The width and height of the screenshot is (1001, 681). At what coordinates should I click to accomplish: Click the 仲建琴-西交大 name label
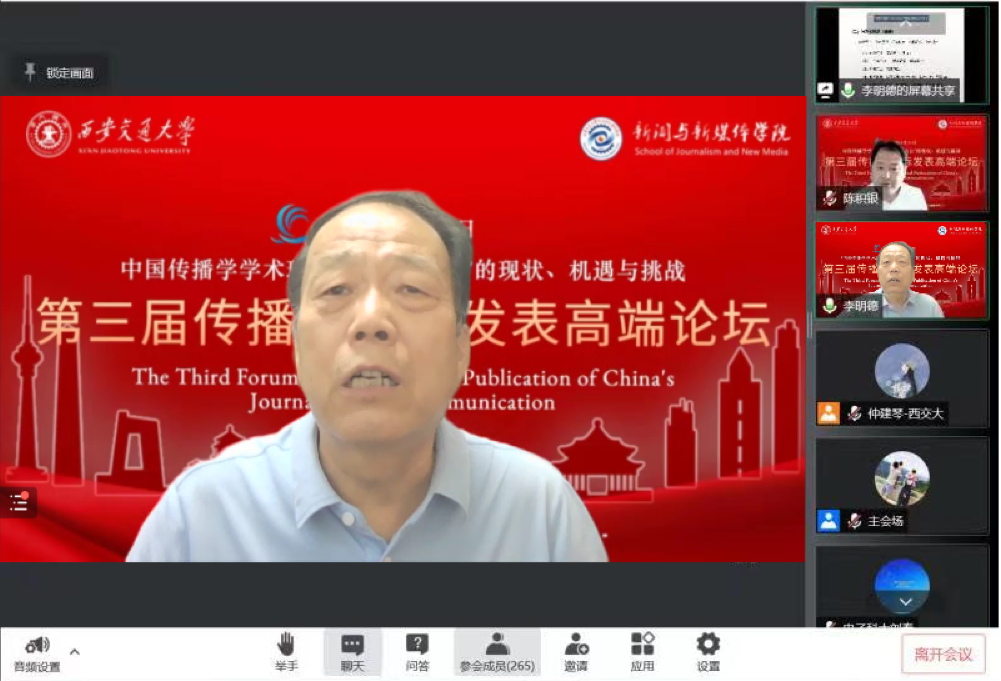(905, 414)
